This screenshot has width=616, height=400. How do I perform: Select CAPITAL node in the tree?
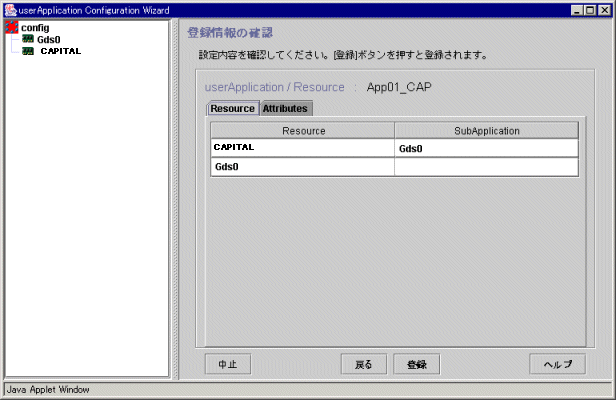(x=61, y=51)
